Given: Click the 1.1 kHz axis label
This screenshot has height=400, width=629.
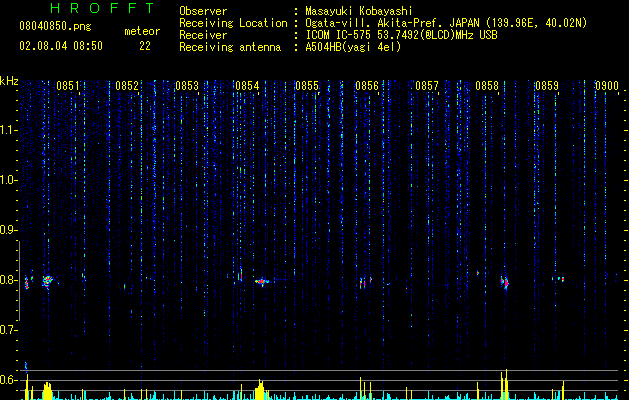Looking at the screenshot, I should [x=8, y=130].
